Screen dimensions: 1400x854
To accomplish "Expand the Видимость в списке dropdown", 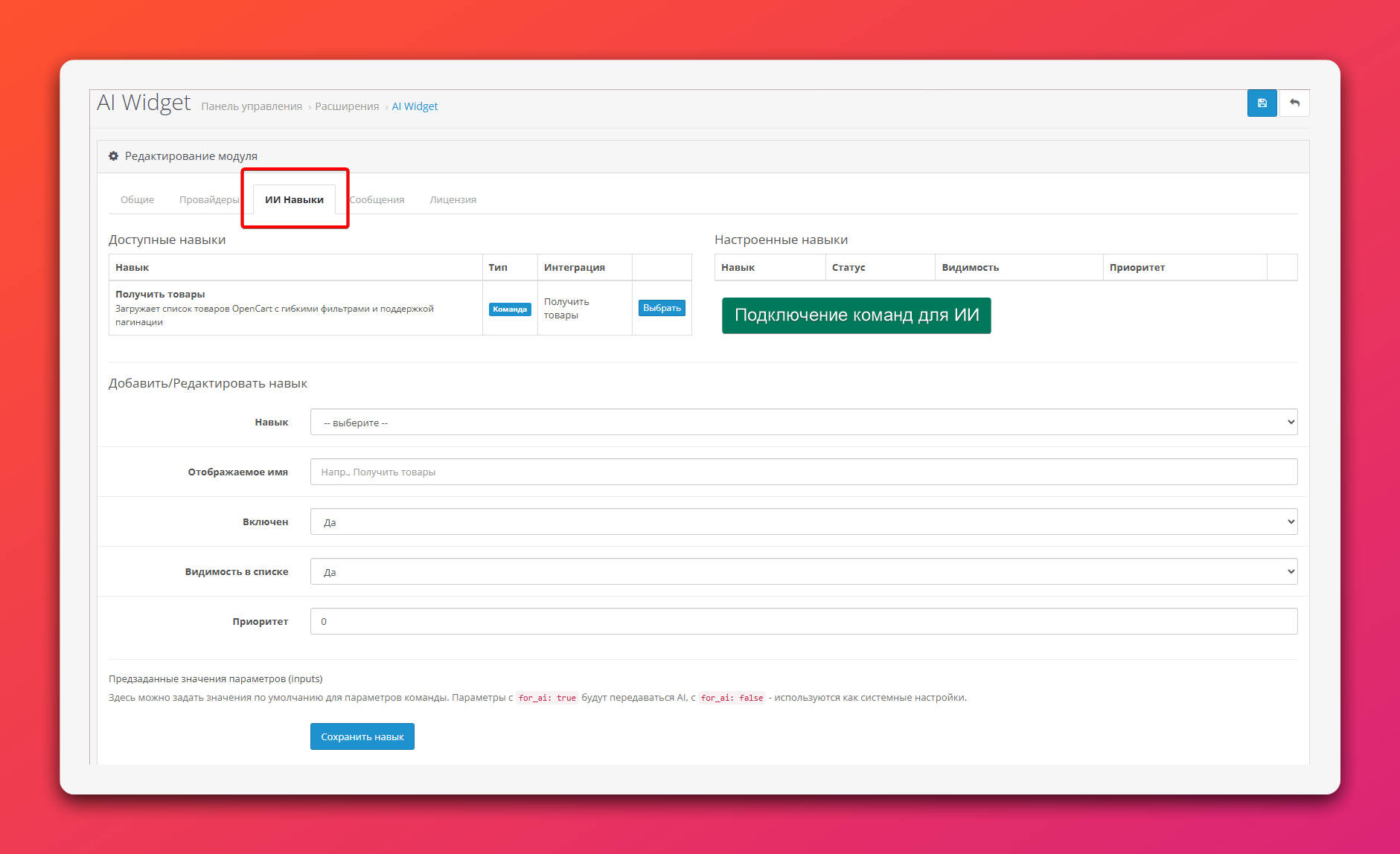I will pos(803,572).
